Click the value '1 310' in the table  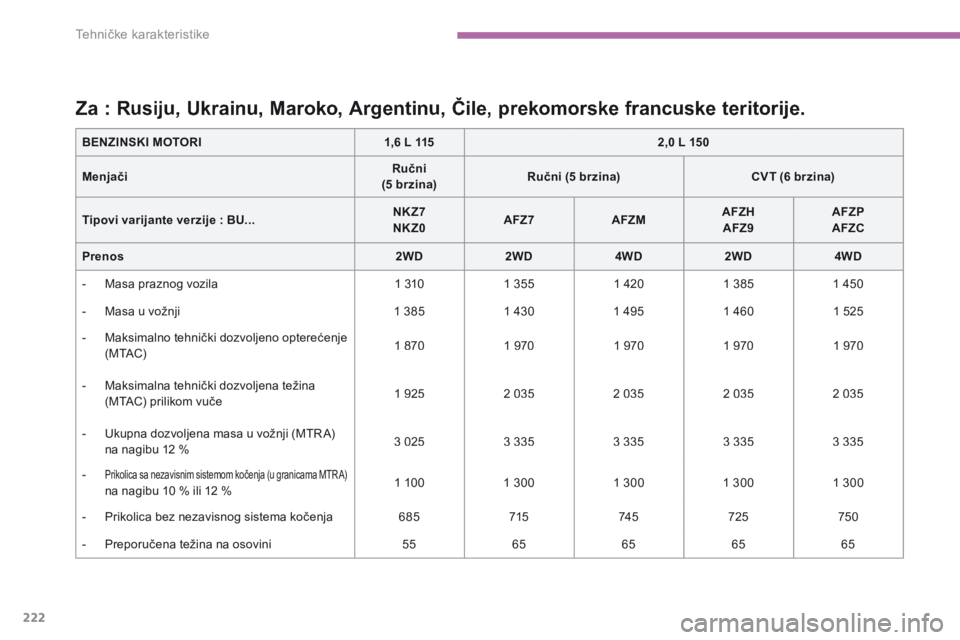pyautogui.click(x=409, y=284)
